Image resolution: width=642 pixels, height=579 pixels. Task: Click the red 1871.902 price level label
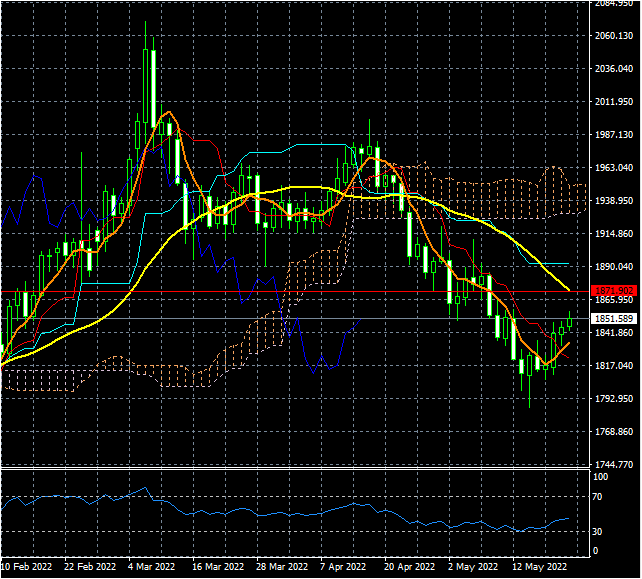[614, 291]
